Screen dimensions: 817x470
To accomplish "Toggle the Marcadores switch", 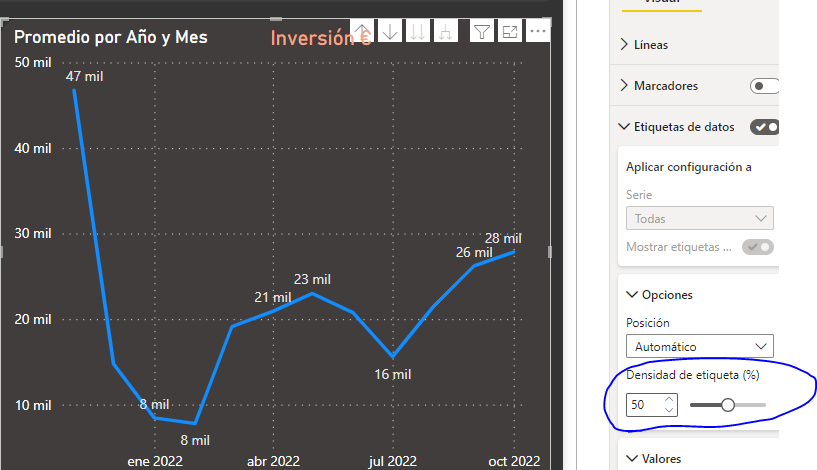I will pyautogui.click(x=764, y=86).
